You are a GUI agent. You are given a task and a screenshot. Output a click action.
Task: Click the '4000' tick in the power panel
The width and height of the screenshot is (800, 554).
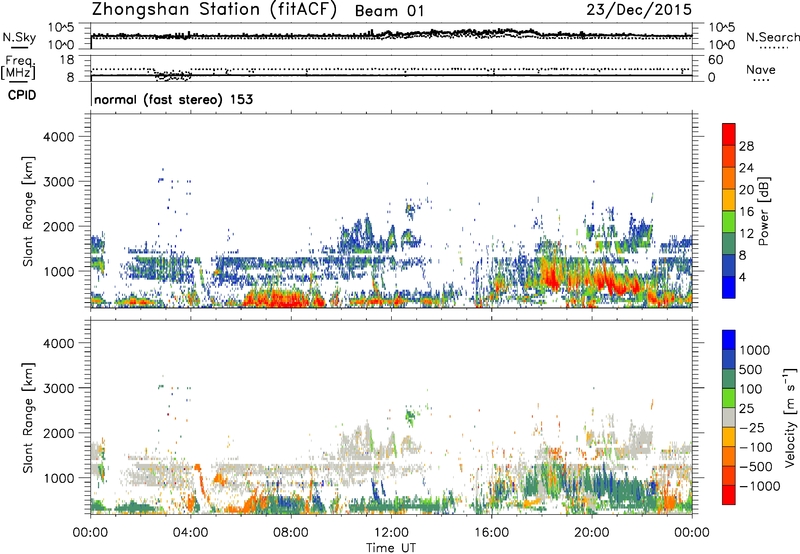(x=58, y=137)
